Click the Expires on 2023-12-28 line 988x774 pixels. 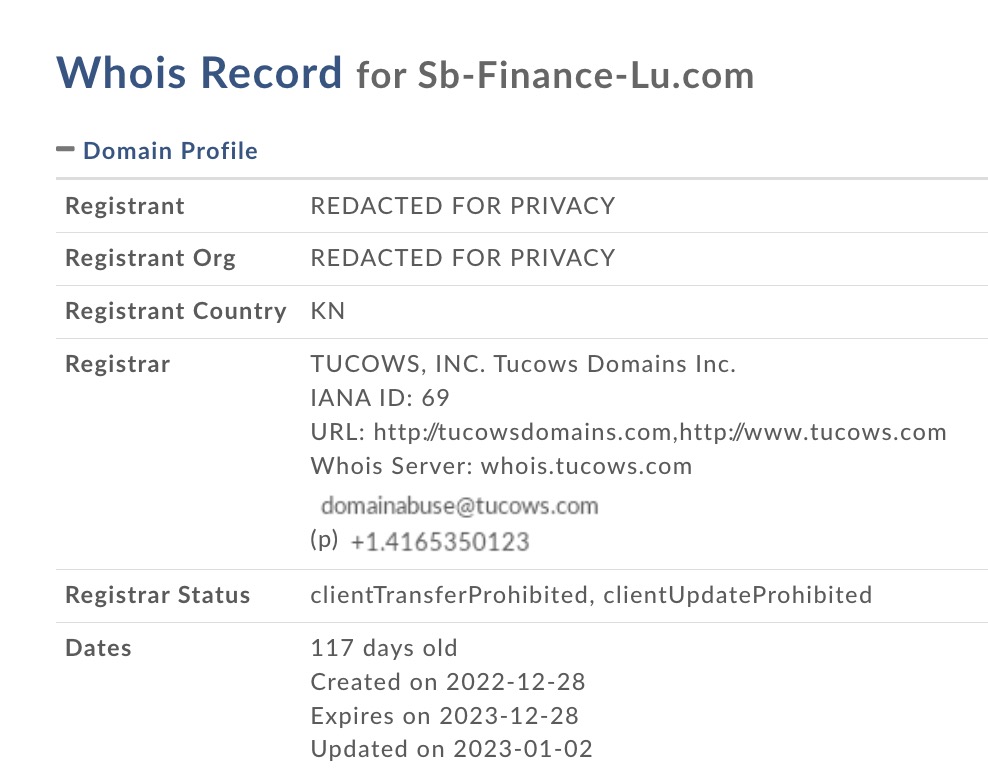445,716
